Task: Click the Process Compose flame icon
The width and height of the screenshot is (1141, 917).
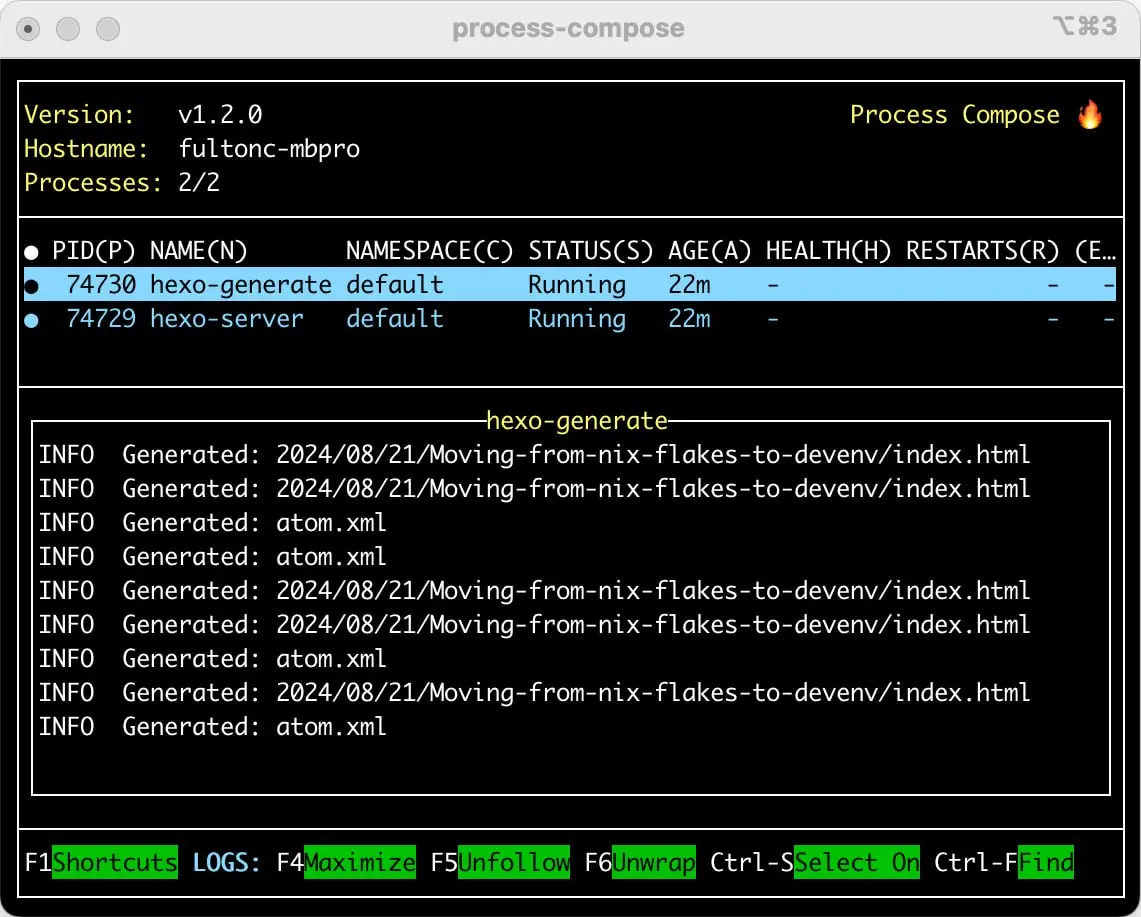Action: tap(1089, 114)
